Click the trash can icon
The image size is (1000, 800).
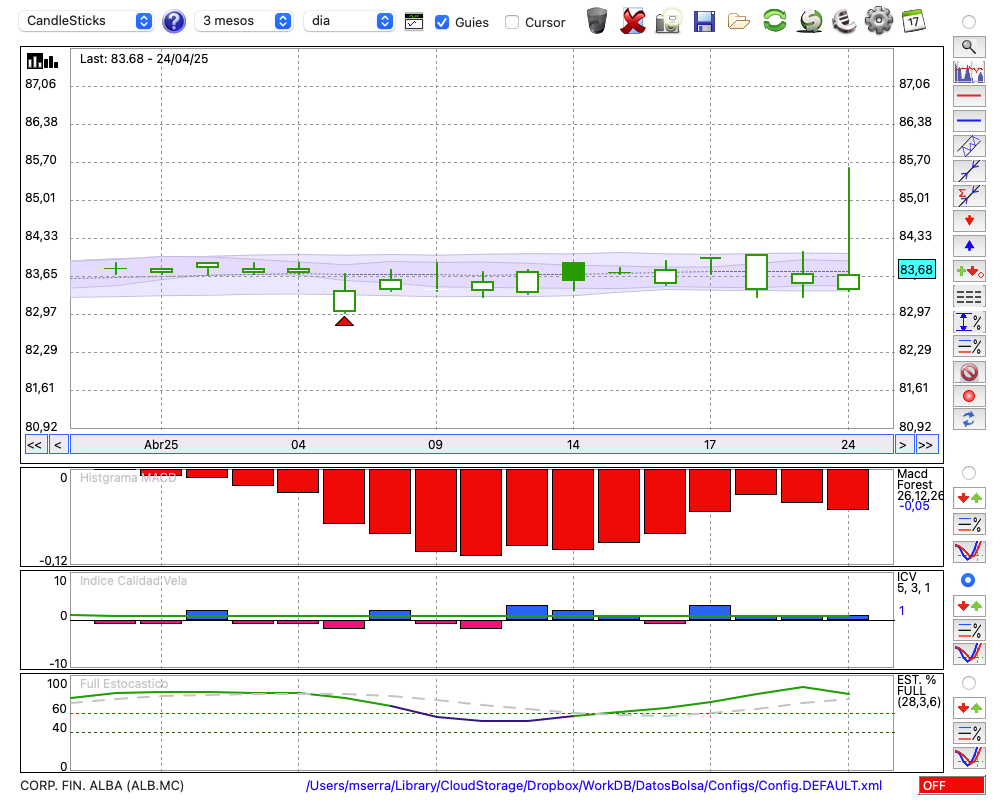pos(597,21)
